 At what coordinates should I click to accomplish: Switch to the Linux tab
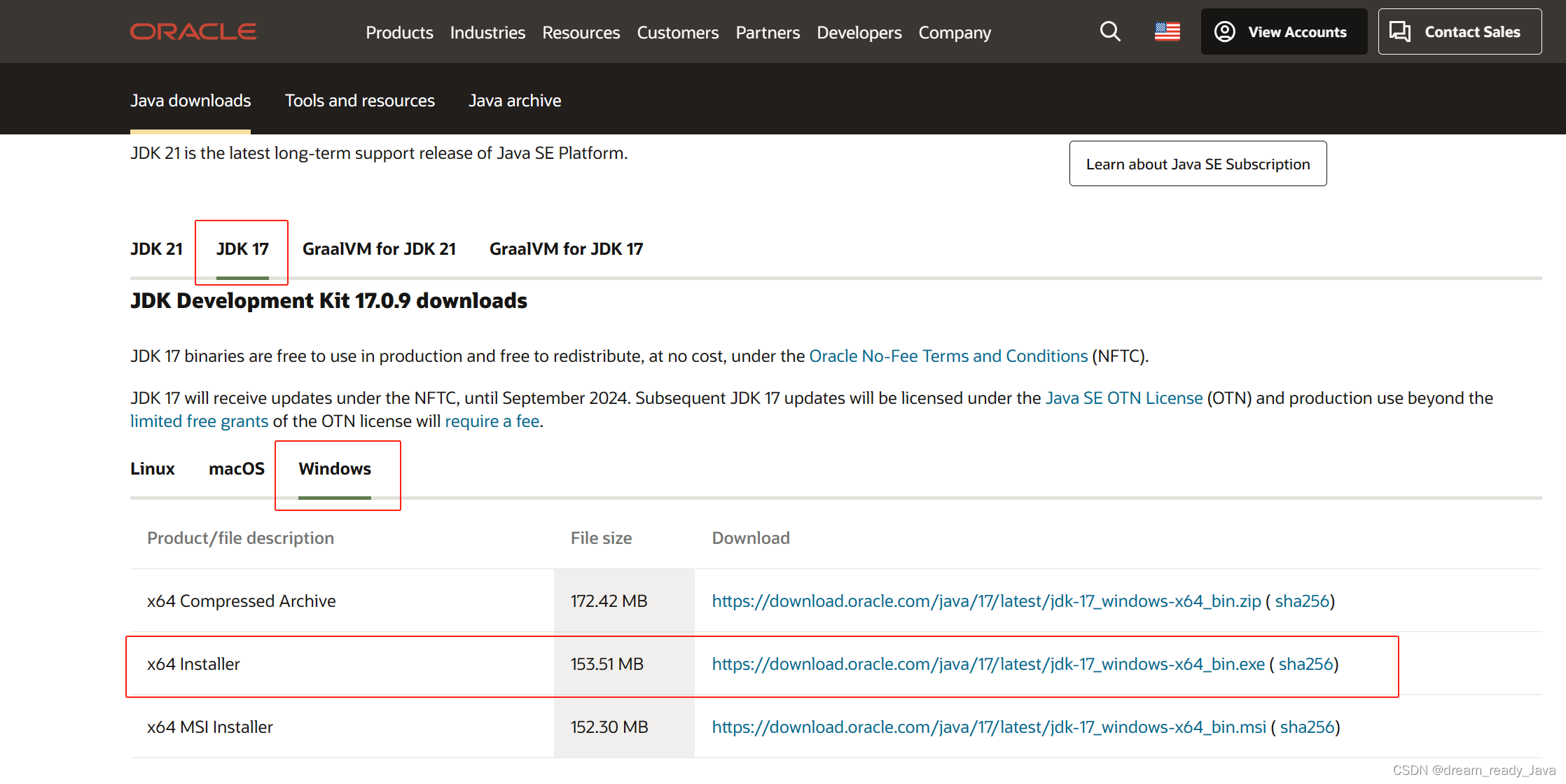152,469
